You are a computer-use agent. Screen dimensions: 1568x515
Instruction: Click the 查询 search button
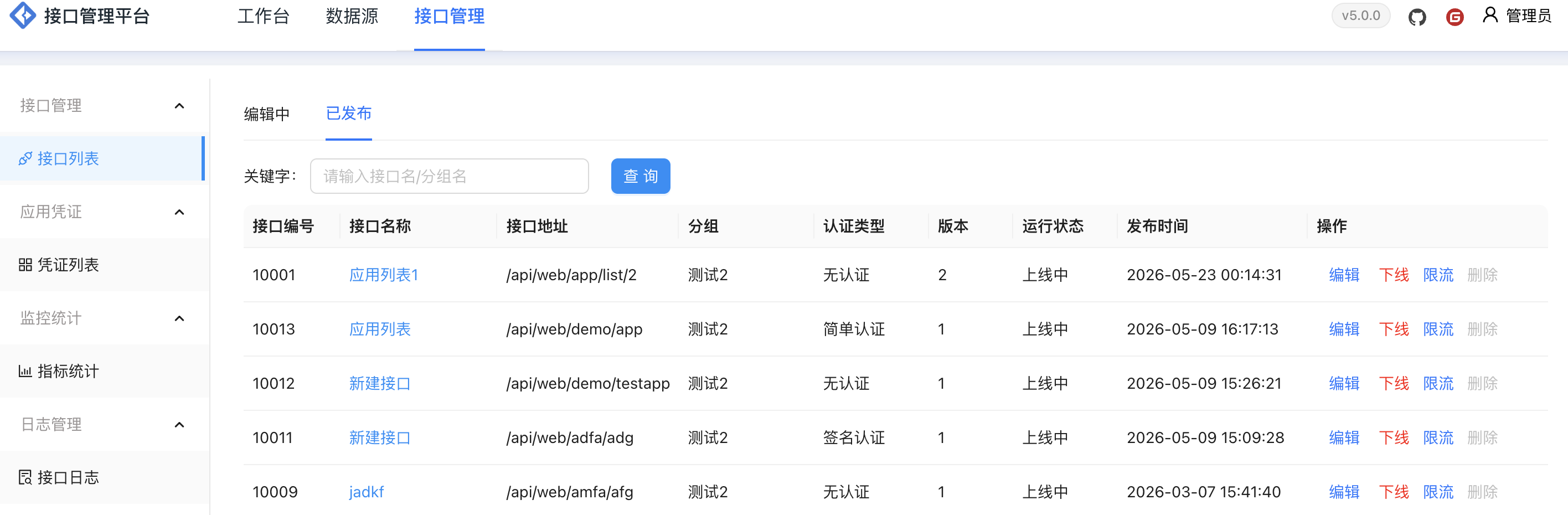641,177
